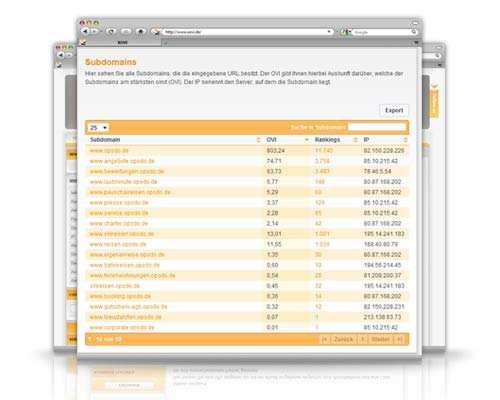Open the Google search engine selector icon
Viewport: 500px width, 400px height.
(346, 32)
